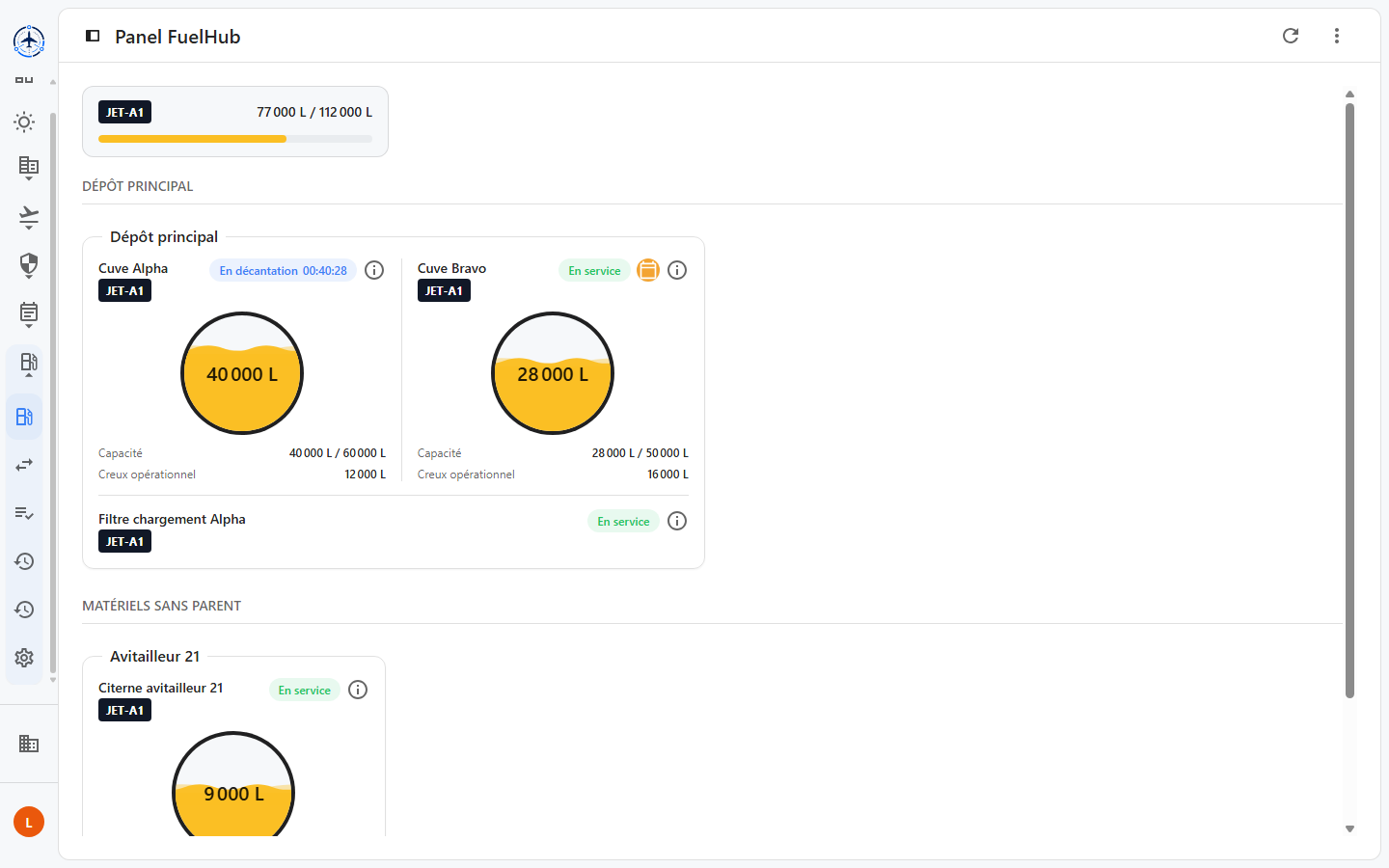Screen dimensions: 1389x868
Task: Click the En service badge of Cuve Bravo
Action: [x=594, y=270]
